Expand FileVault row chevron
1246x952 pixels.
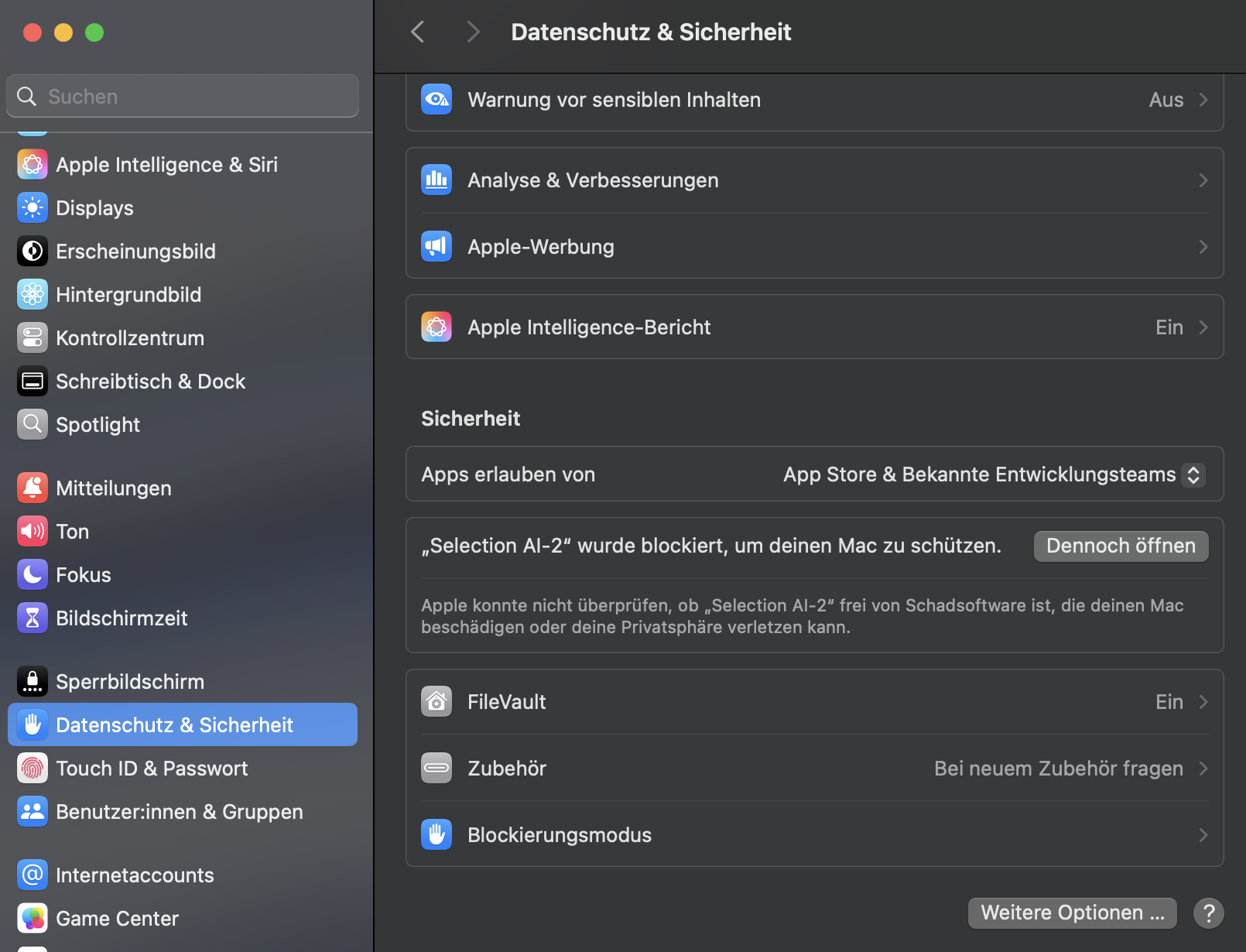tap(1203, 702)
